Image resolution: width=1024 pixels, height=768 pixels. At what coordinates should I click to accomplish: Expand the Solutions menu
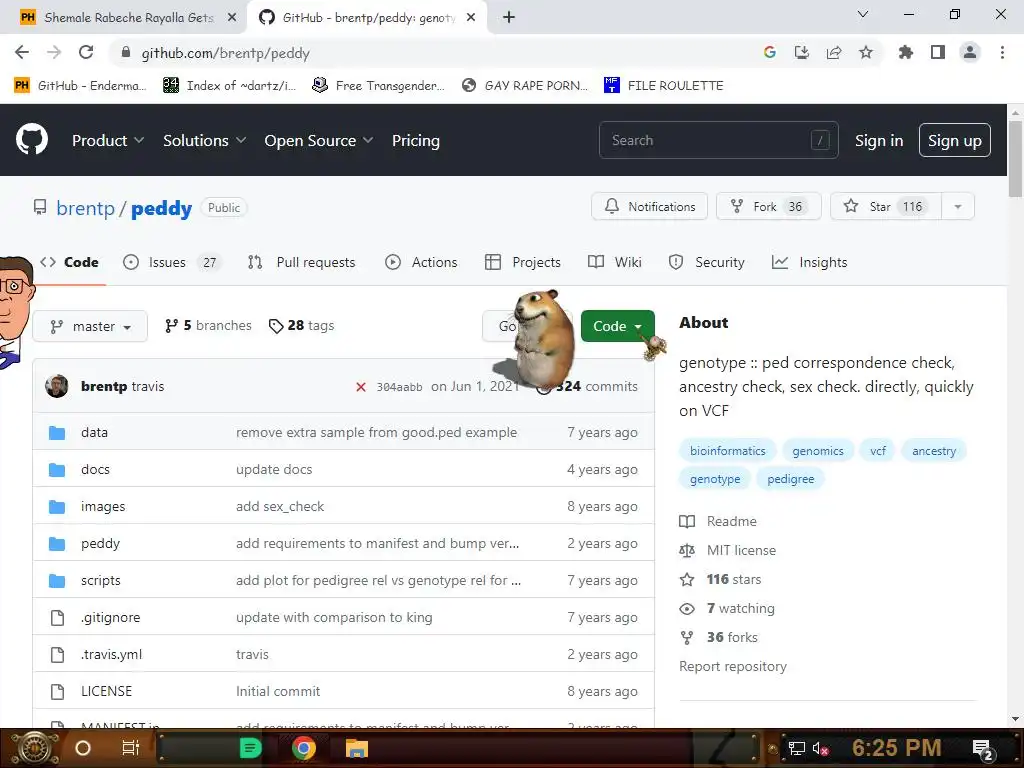tap(204, 140)
